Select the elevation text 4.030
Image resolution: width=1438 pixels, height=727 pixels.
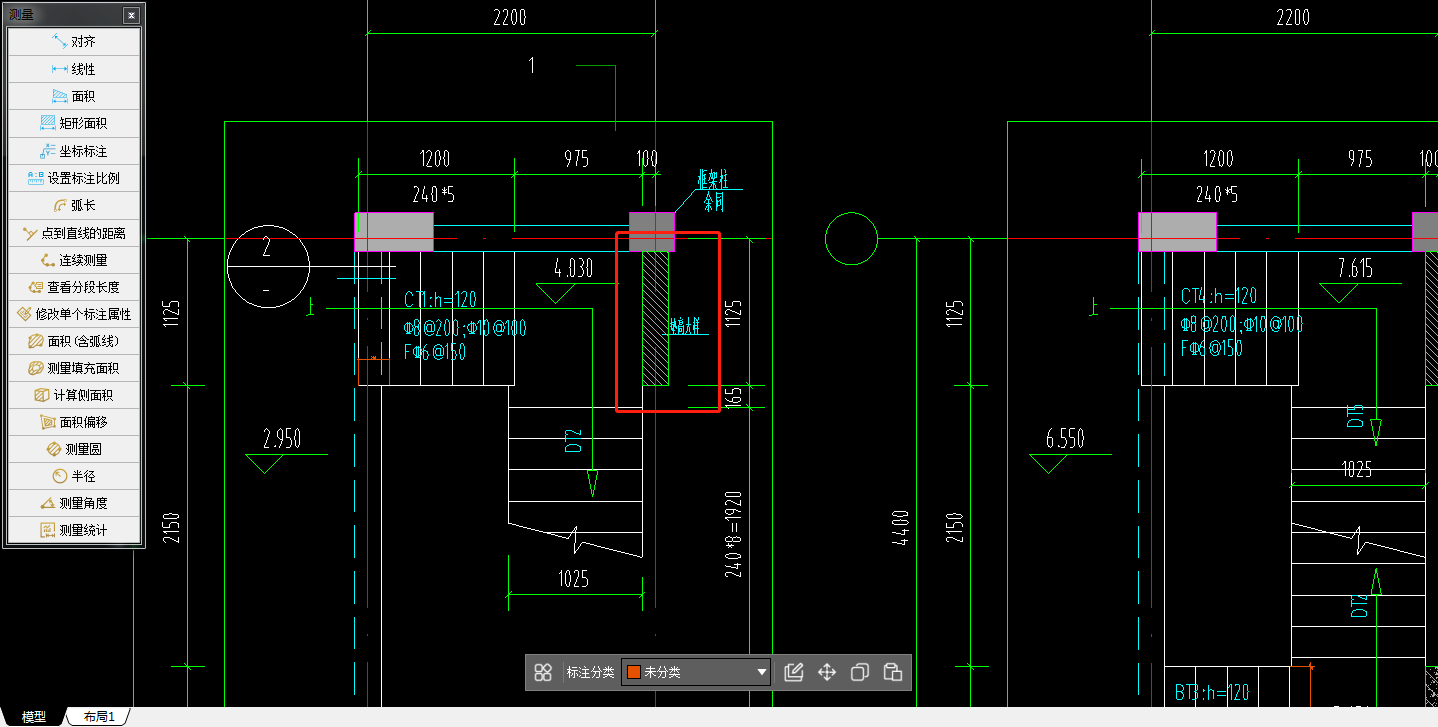pos(573,268)
